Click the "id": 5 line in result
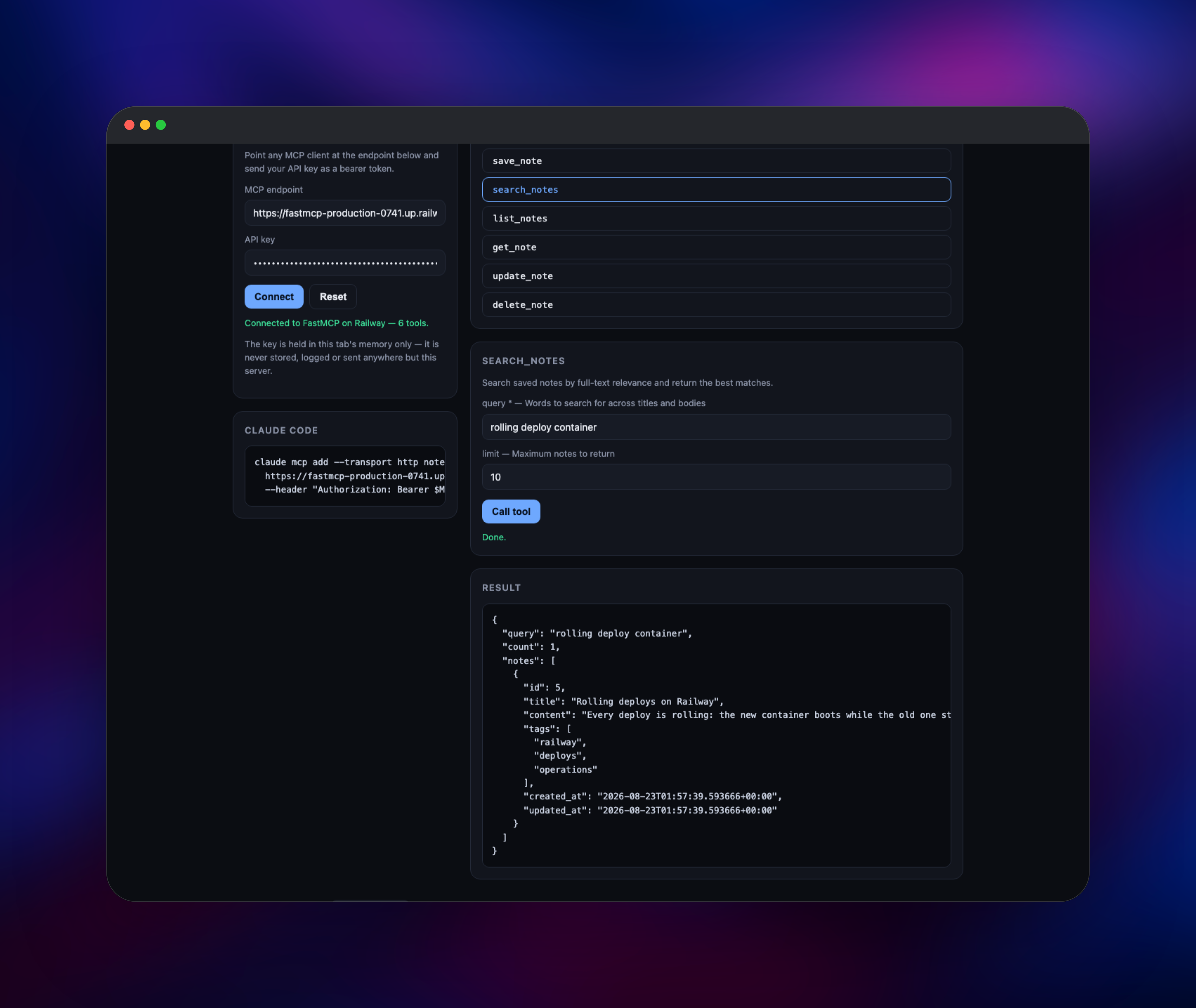This screenshot has width=1196, height=1008. click(x=544, y=687)
